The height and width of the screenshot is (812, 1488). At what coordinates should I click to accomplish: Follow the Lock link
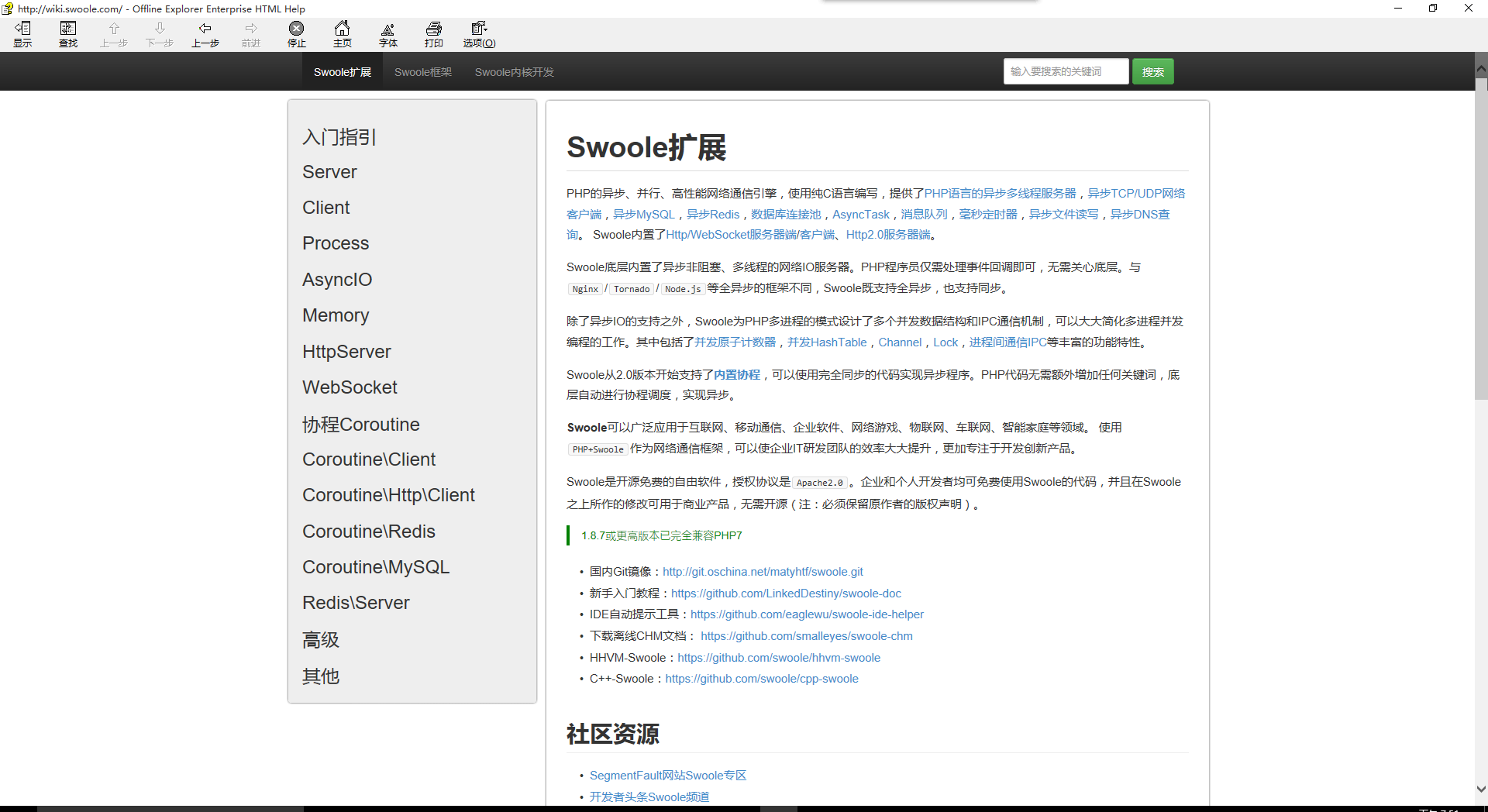(x=945, y=342)
